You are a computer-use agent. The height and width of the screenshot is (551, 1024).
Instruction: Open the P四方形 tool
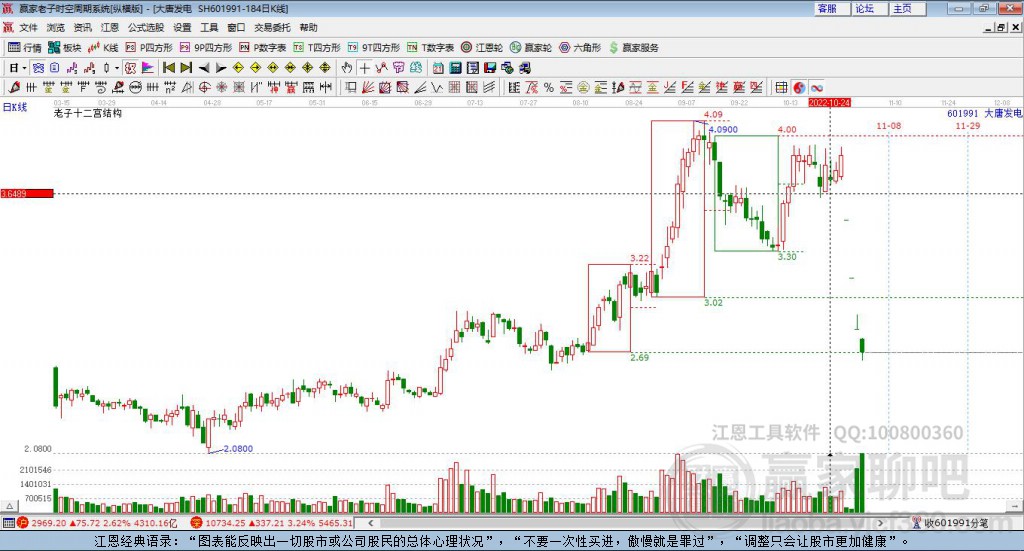coord(149,48)
